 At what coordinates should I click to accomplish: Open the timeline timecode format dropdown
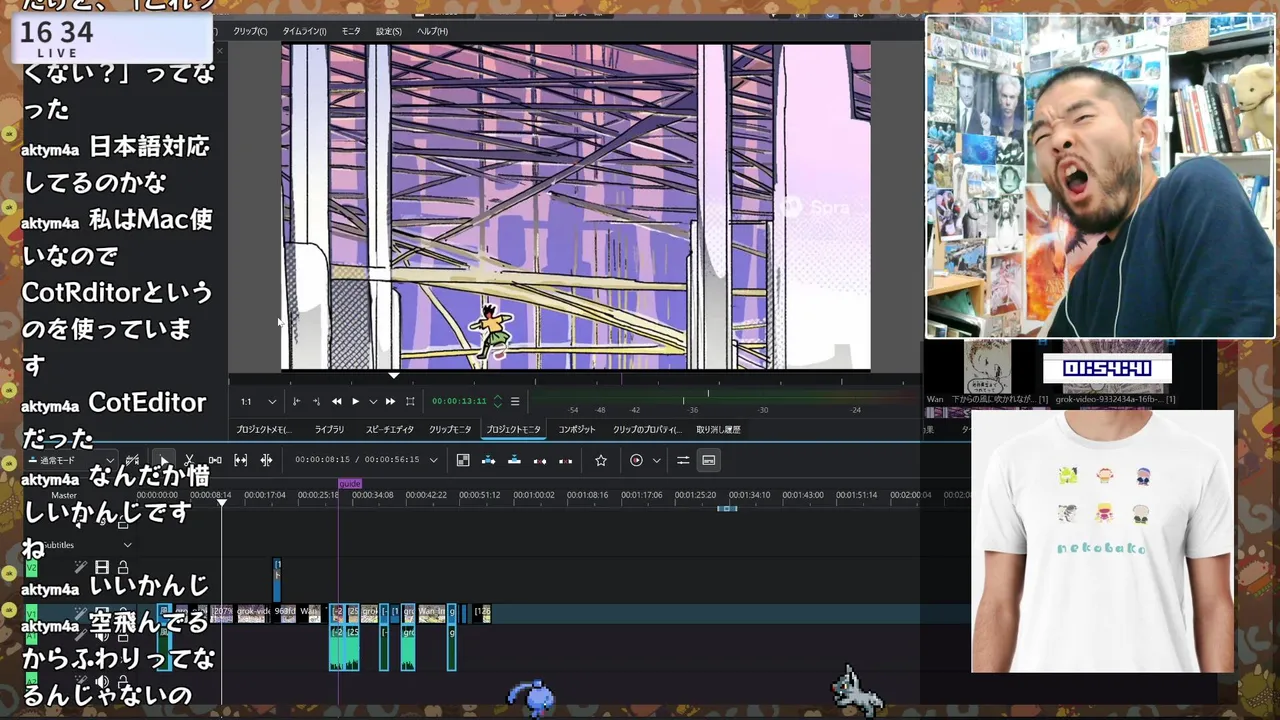pyautogui.click(x=433, y=460)
